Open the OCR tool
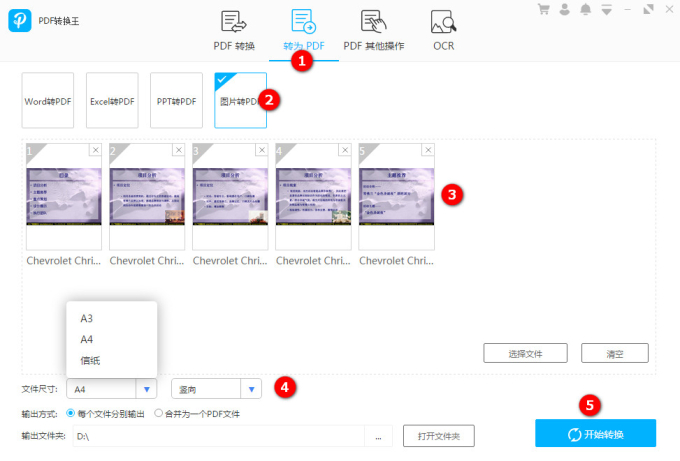The width and height of the screenshot is (680, 461). pyautogui.click(x=444, y=30)
